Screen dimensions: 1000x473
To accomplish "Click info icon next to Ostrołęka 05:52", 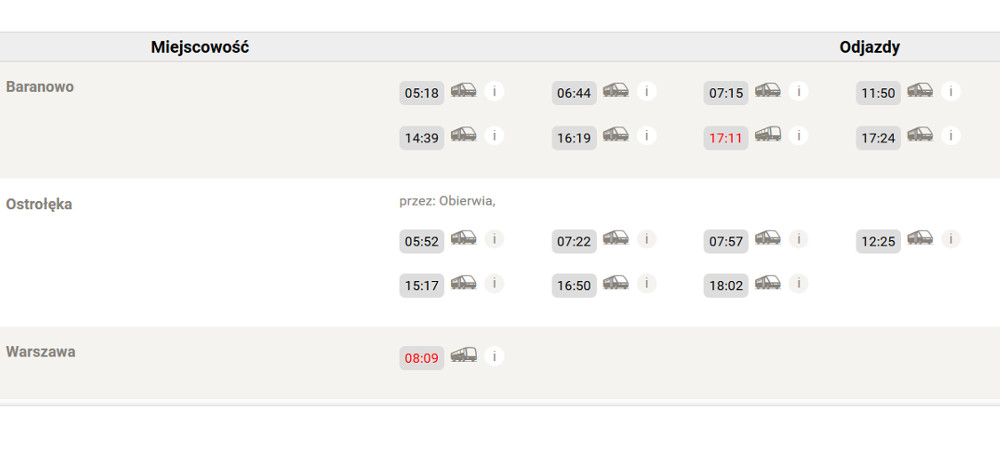I will coord(494,239).
